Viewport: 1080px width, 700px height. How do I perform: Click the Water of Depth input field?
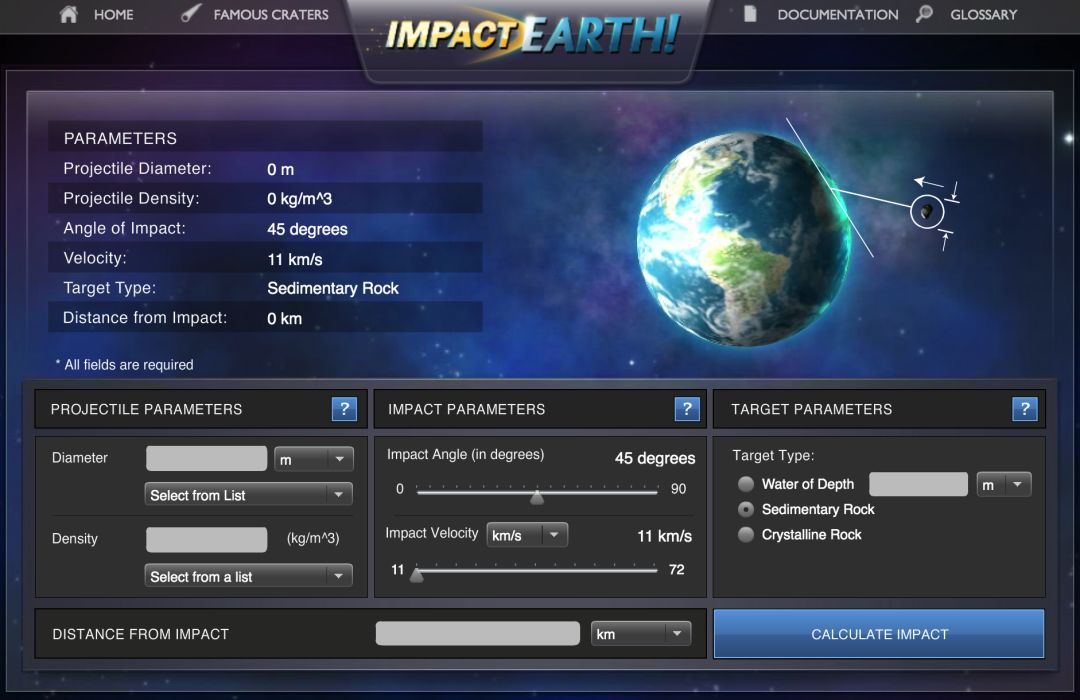(x=918, y=484)
